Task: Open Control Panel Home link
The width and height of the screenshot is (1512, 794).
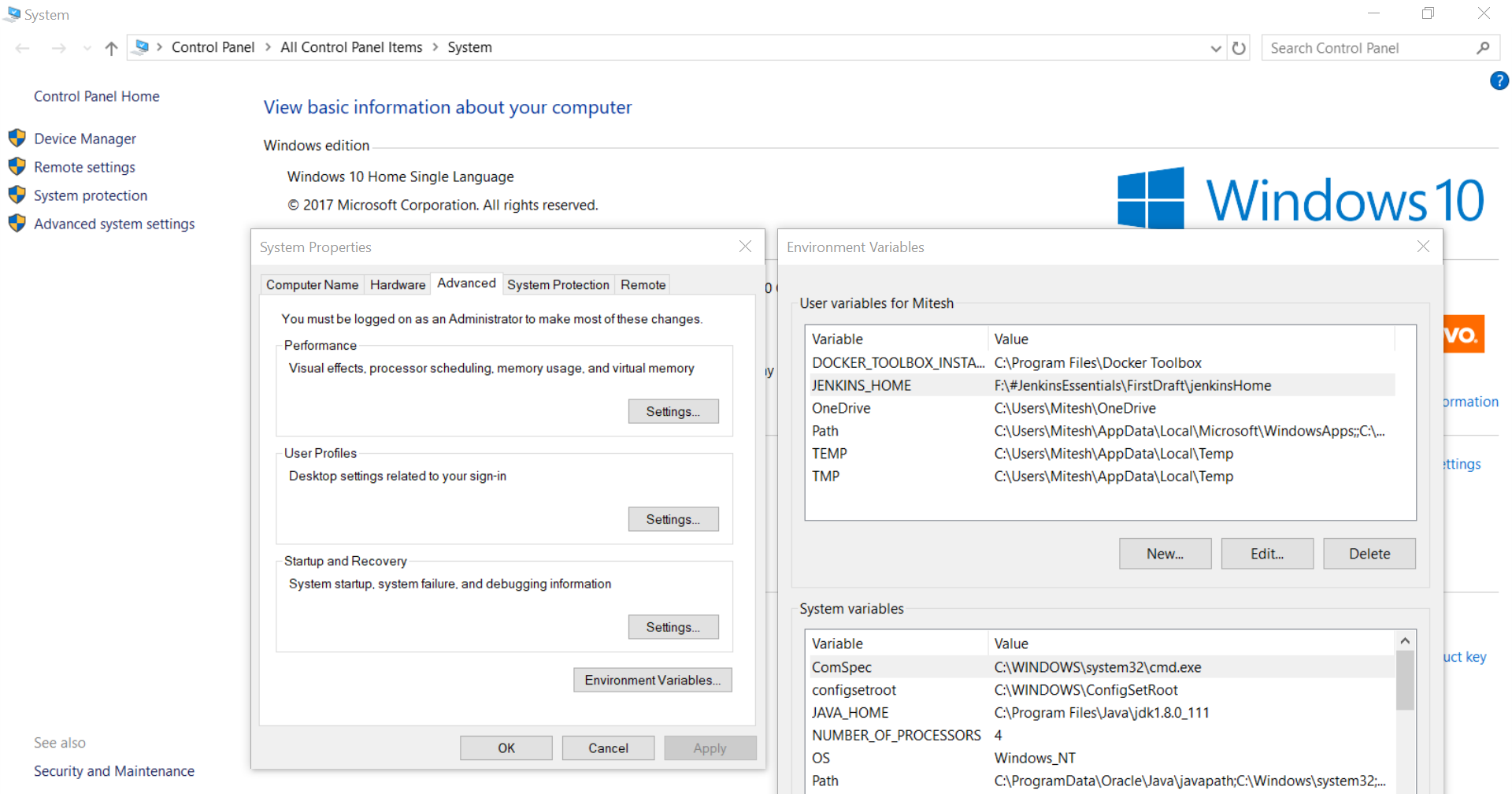Action: pyautogui.click(x=96, y=96)
